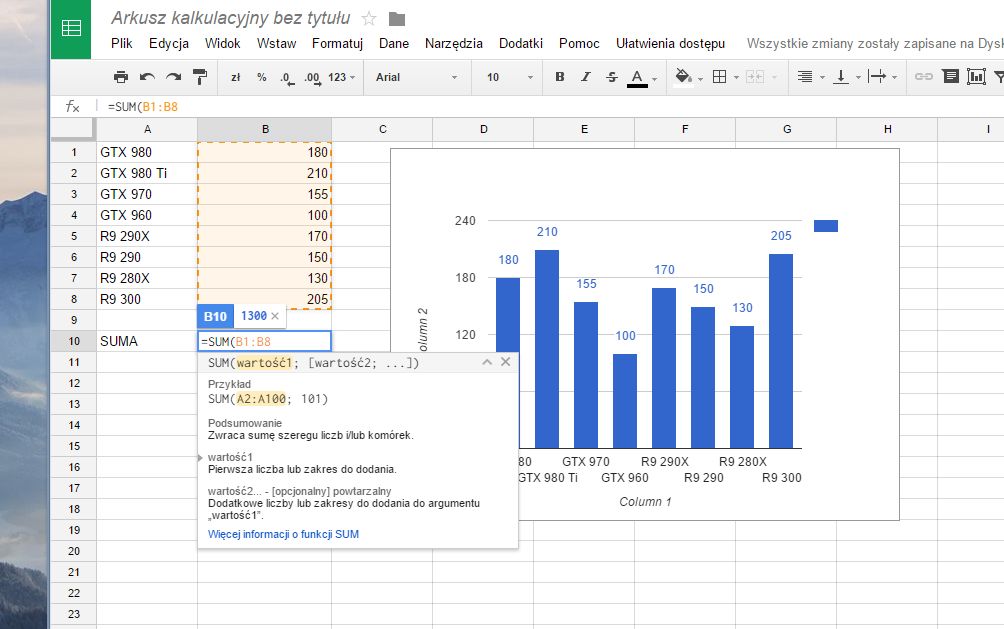1004x629 pixels.
Task: Move spreadsheet using the folder icon
Action: [x=397, y=19]
